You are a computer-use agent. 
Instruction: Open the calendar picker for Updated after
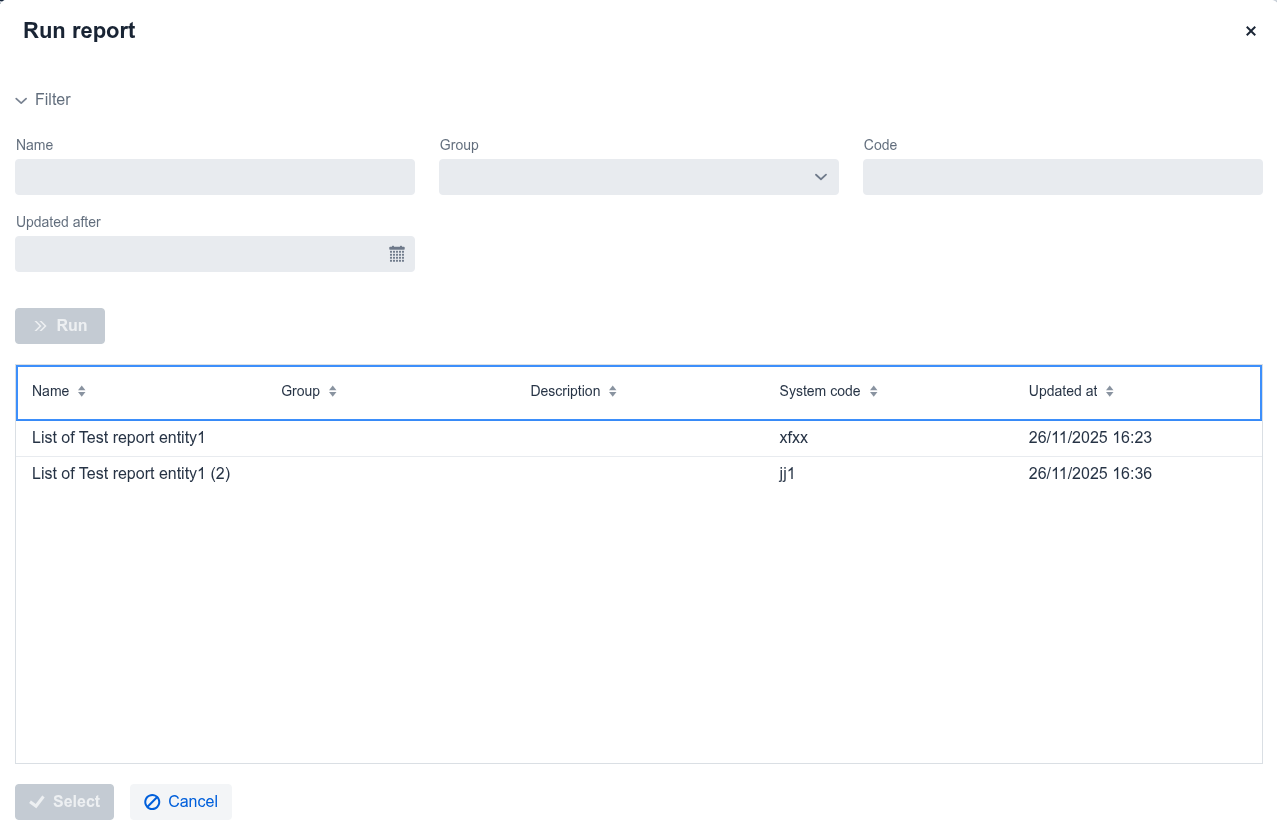397,254
